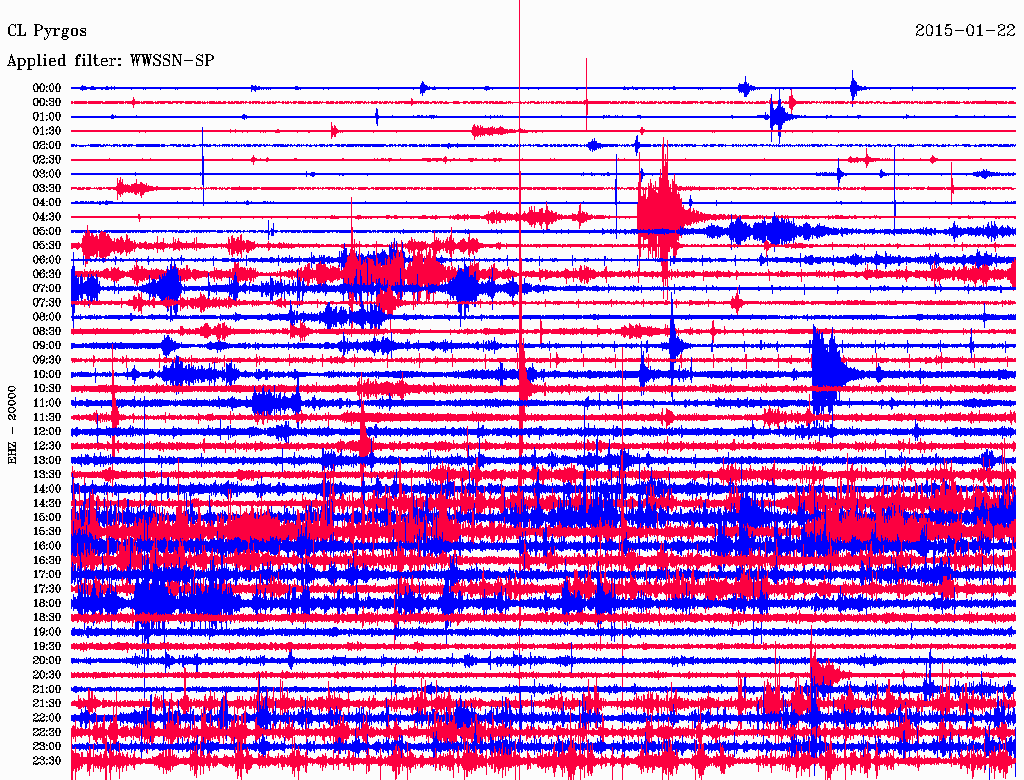Click the 'EHZ - 20000' axis label
The width and height of the screenshot is (1024, 780).
[12, 425]
